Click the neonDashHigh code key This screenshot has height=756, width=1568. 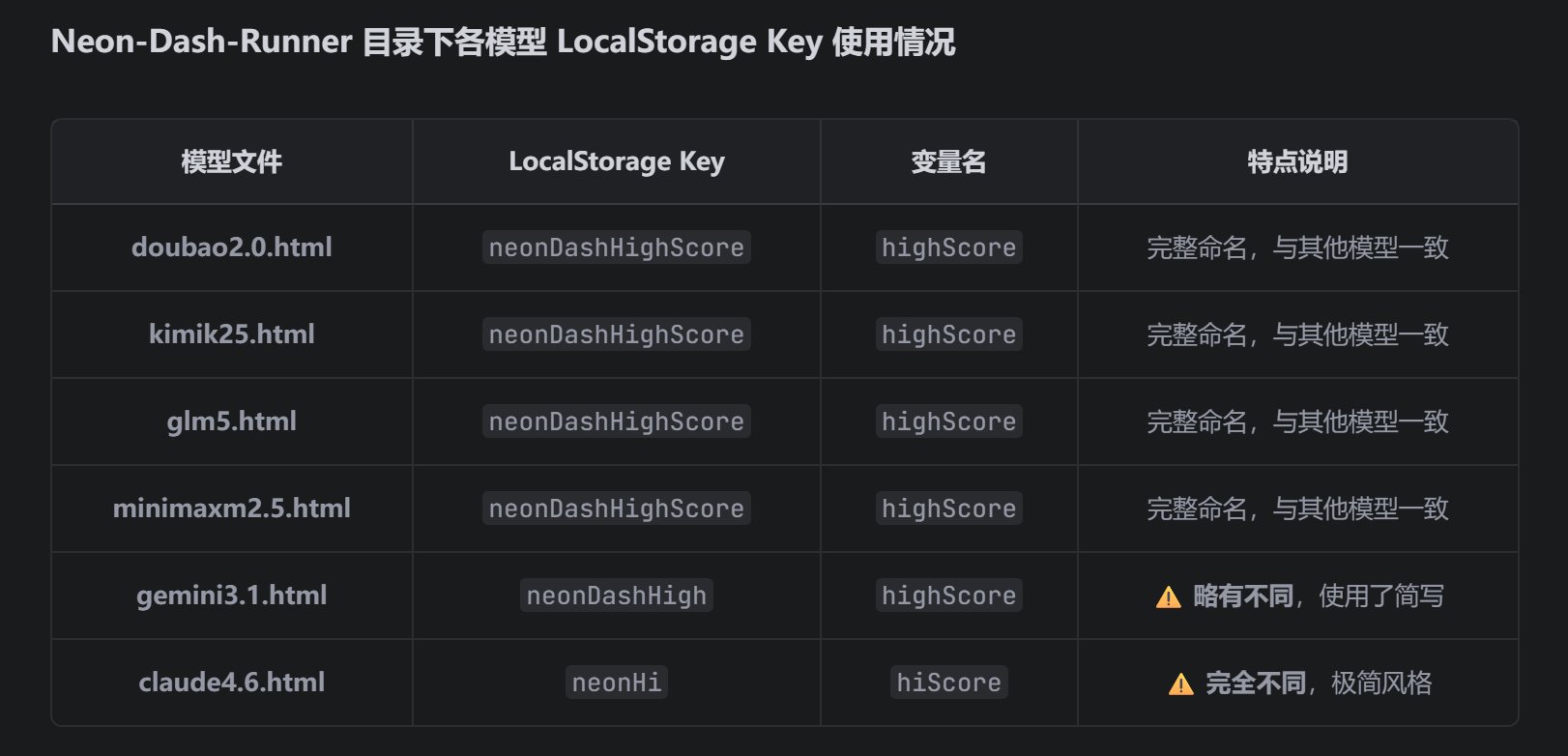pos(617,596)
